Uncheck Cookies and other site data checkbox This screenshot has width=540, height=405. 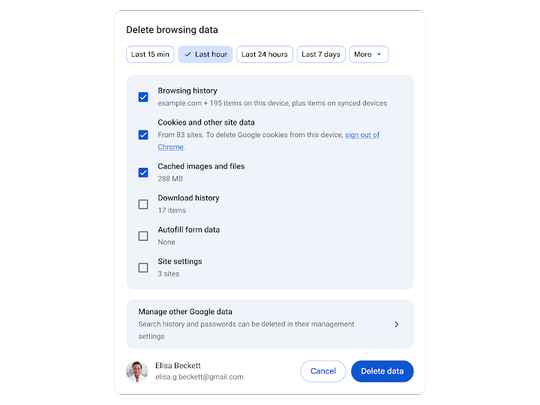tap(143, 135)
